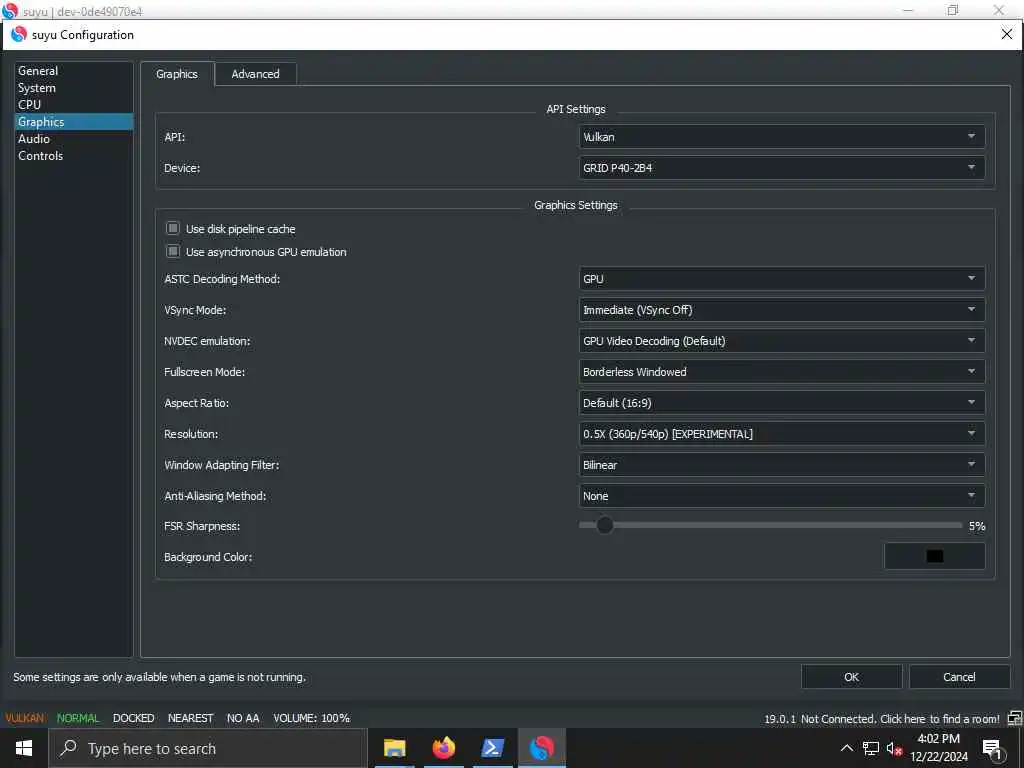Click NEAREST filter status button
Viewport: 1024px width, 768px height.
191,718
